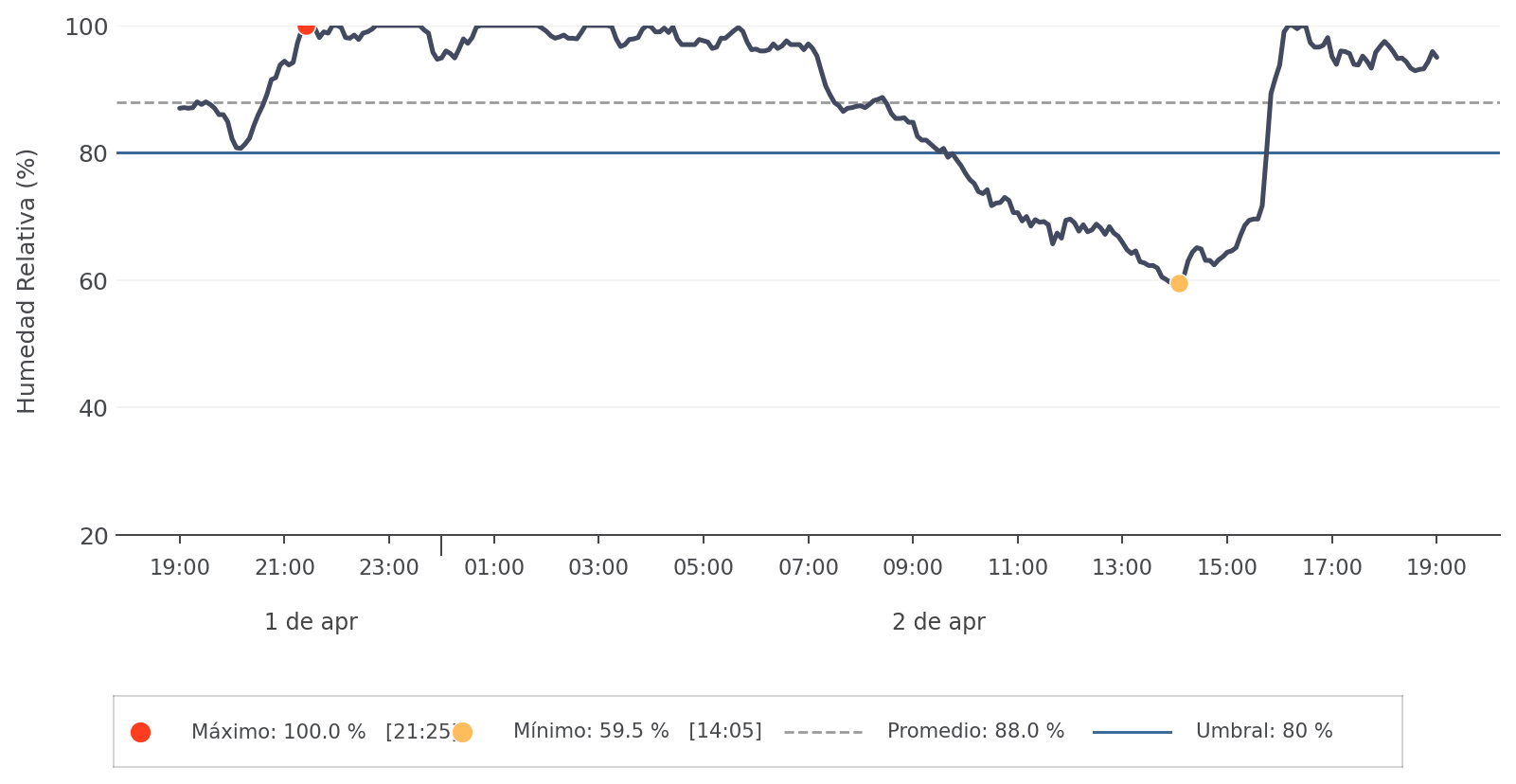The image size is (1516, 784).
Task: Toggle the "Máximo: 100.0 %" legend entry
Action: [x=278, y=732]
